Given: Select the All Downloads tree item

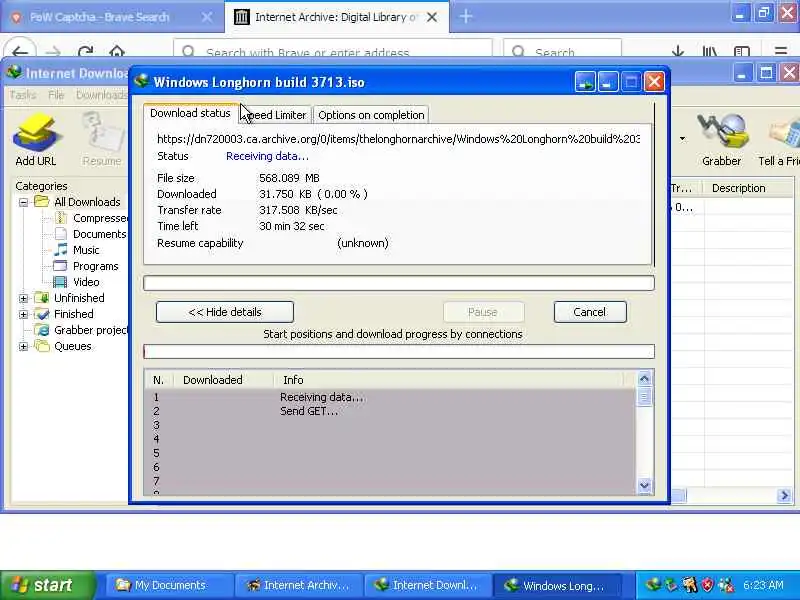Looking at the screenshot, I should pyautogui.click(x=87, y=202).
